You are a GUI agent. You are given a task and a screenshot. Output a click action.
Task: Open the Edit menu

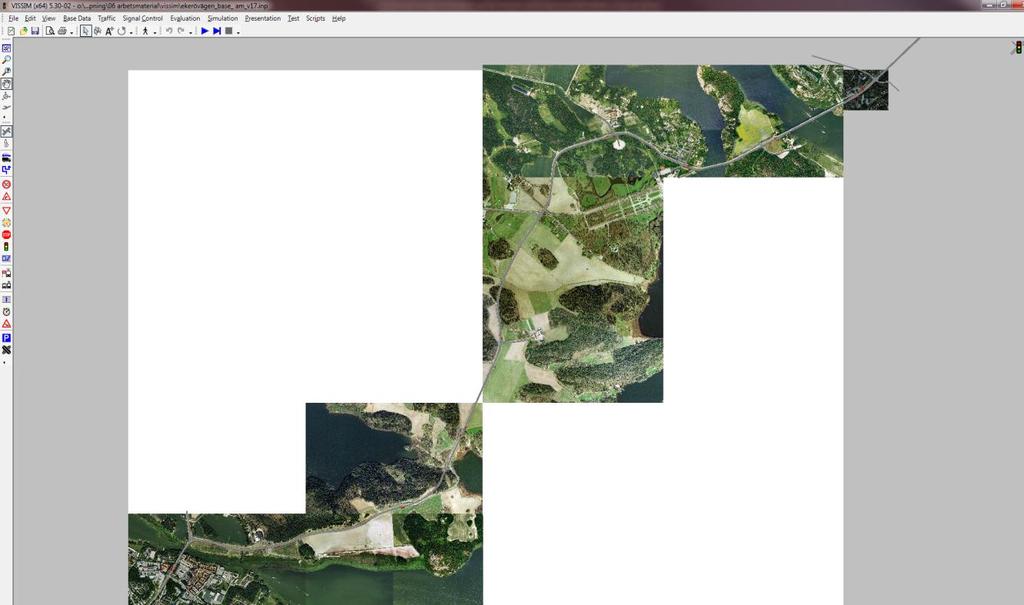30,18
